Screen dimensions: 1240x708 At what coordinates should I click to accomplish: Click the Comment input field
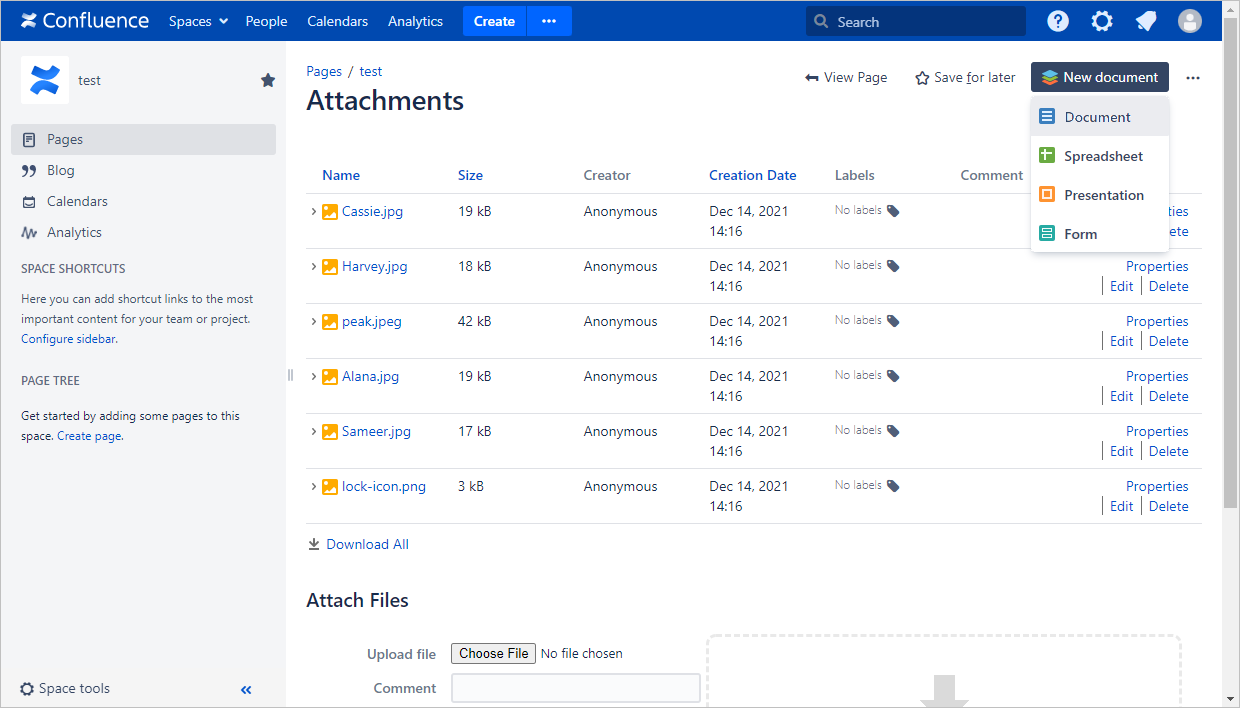pyautogui.click(x=575, y=687)
